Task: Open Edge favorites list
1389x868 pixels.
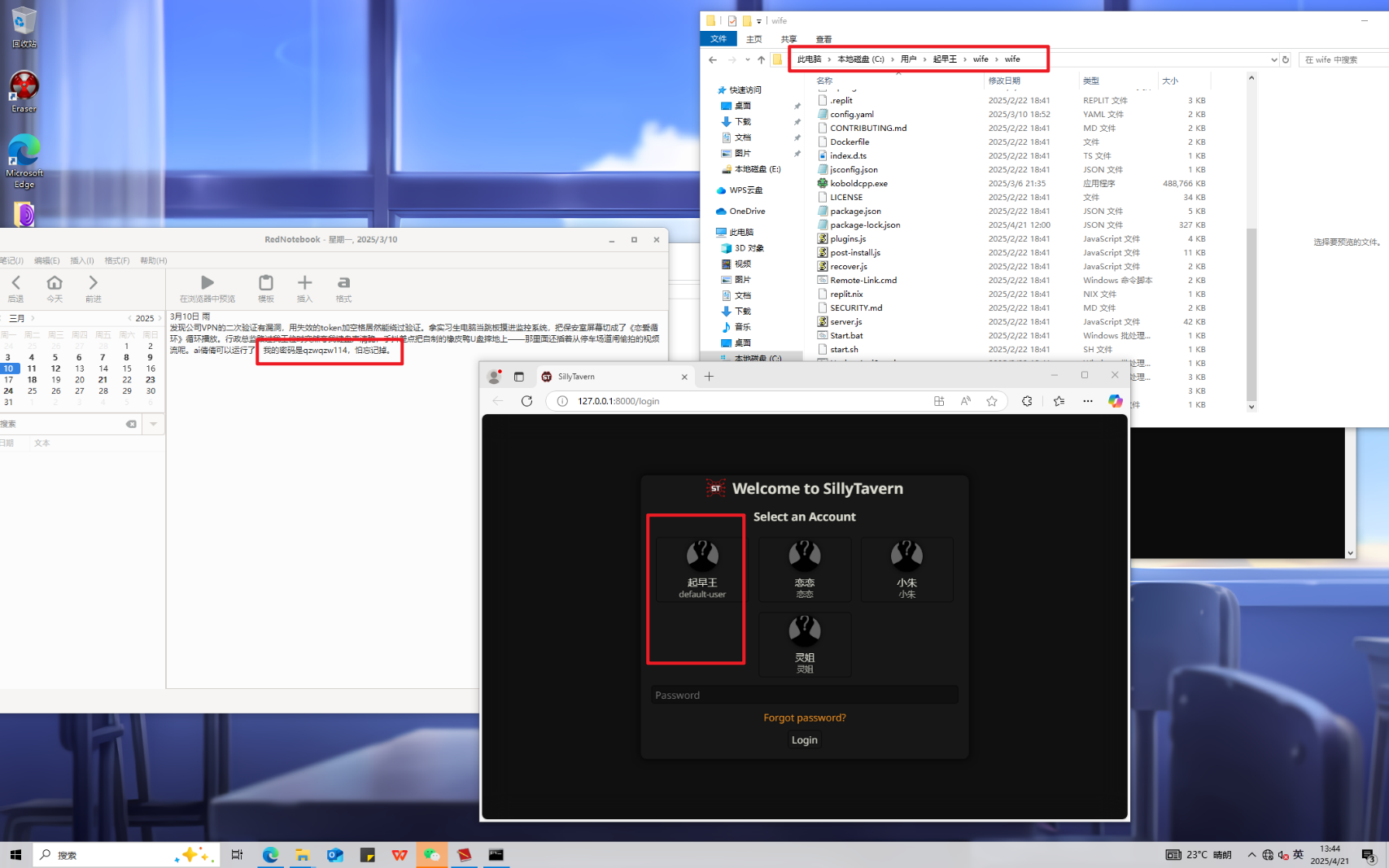Action: point(1059,401)
